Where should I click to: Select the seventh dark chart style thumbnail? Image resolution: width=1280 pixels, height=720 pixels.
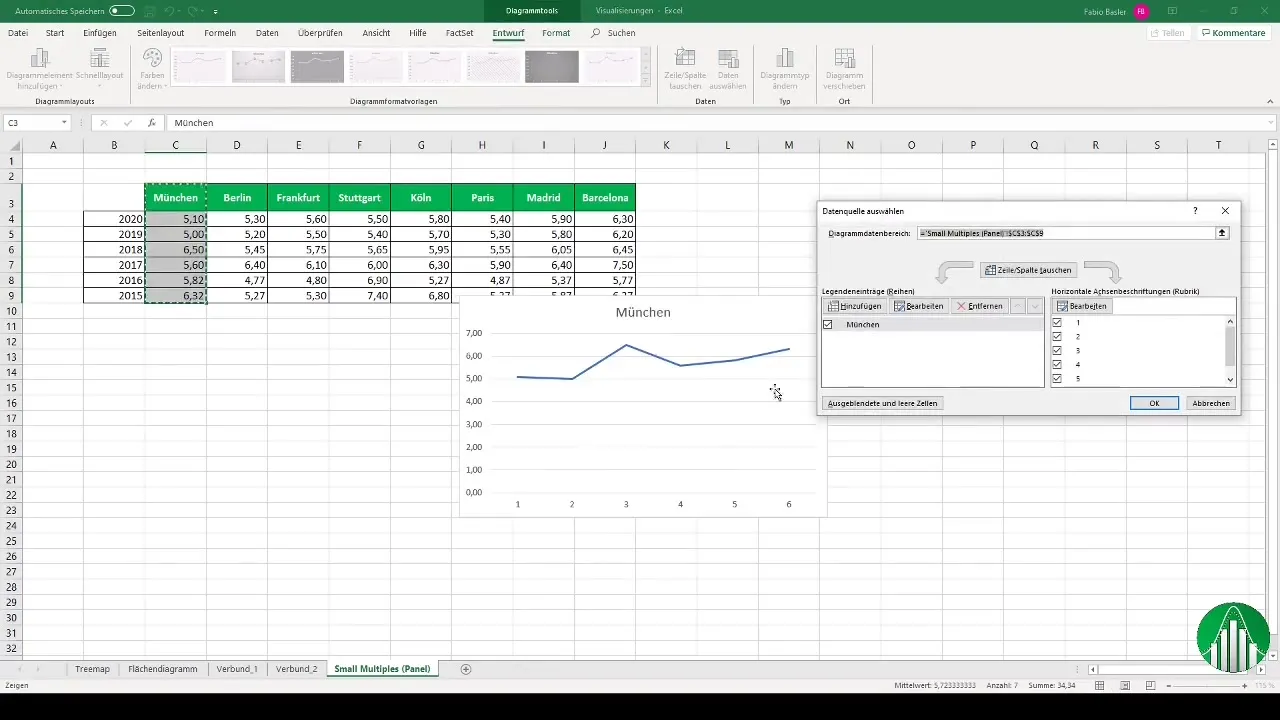pos(552,67)
